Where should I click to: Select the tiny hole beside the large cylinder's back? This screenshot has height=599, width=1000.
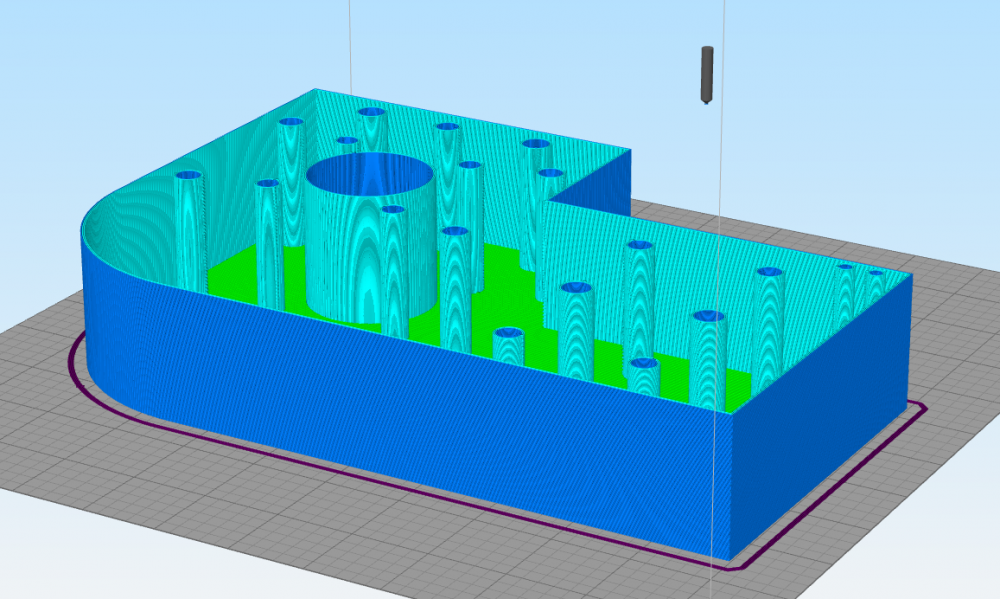pyautogui.click(x=347, y=140)
